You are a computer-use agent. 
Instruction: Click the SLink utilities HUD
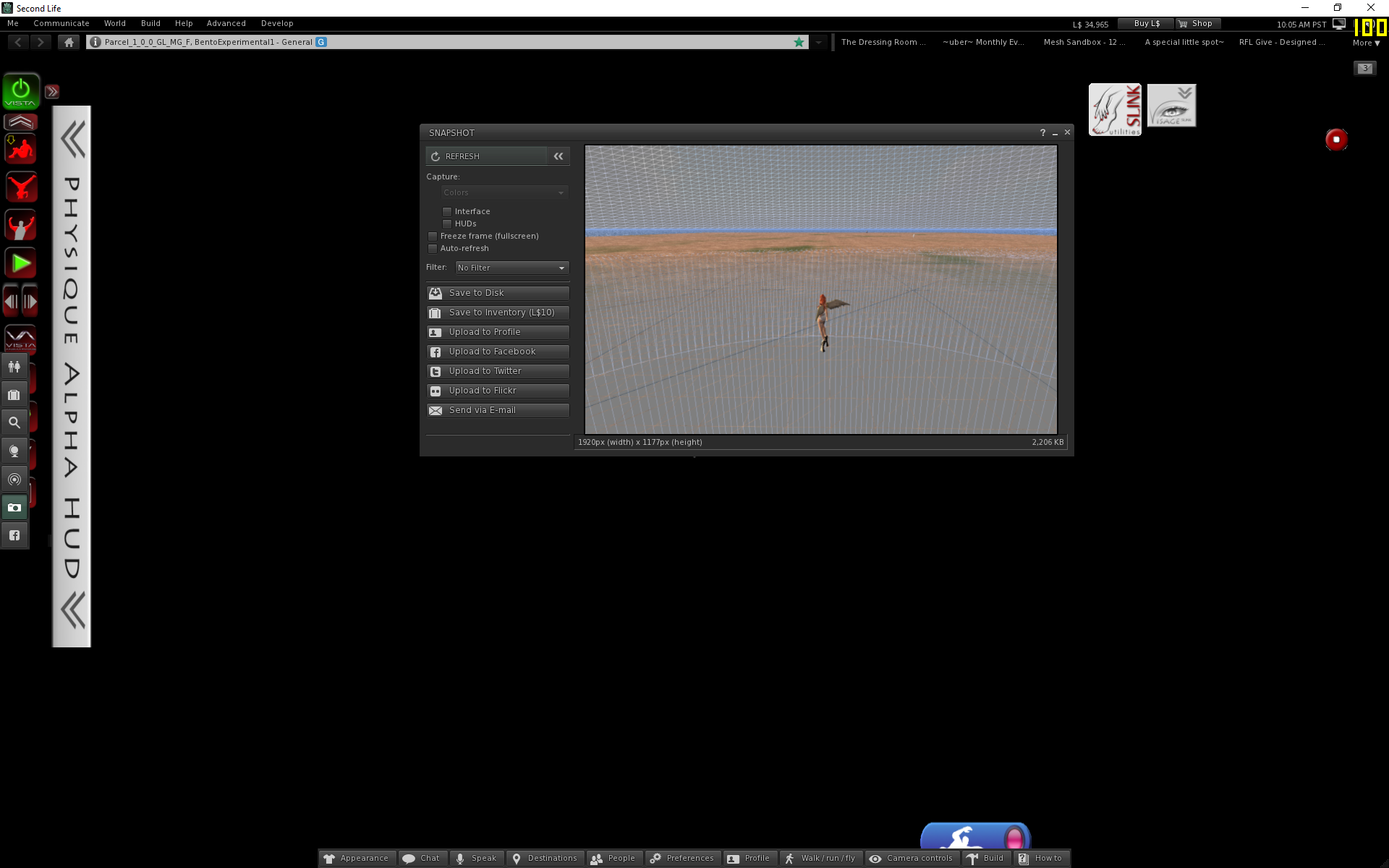coord(1116,109)
